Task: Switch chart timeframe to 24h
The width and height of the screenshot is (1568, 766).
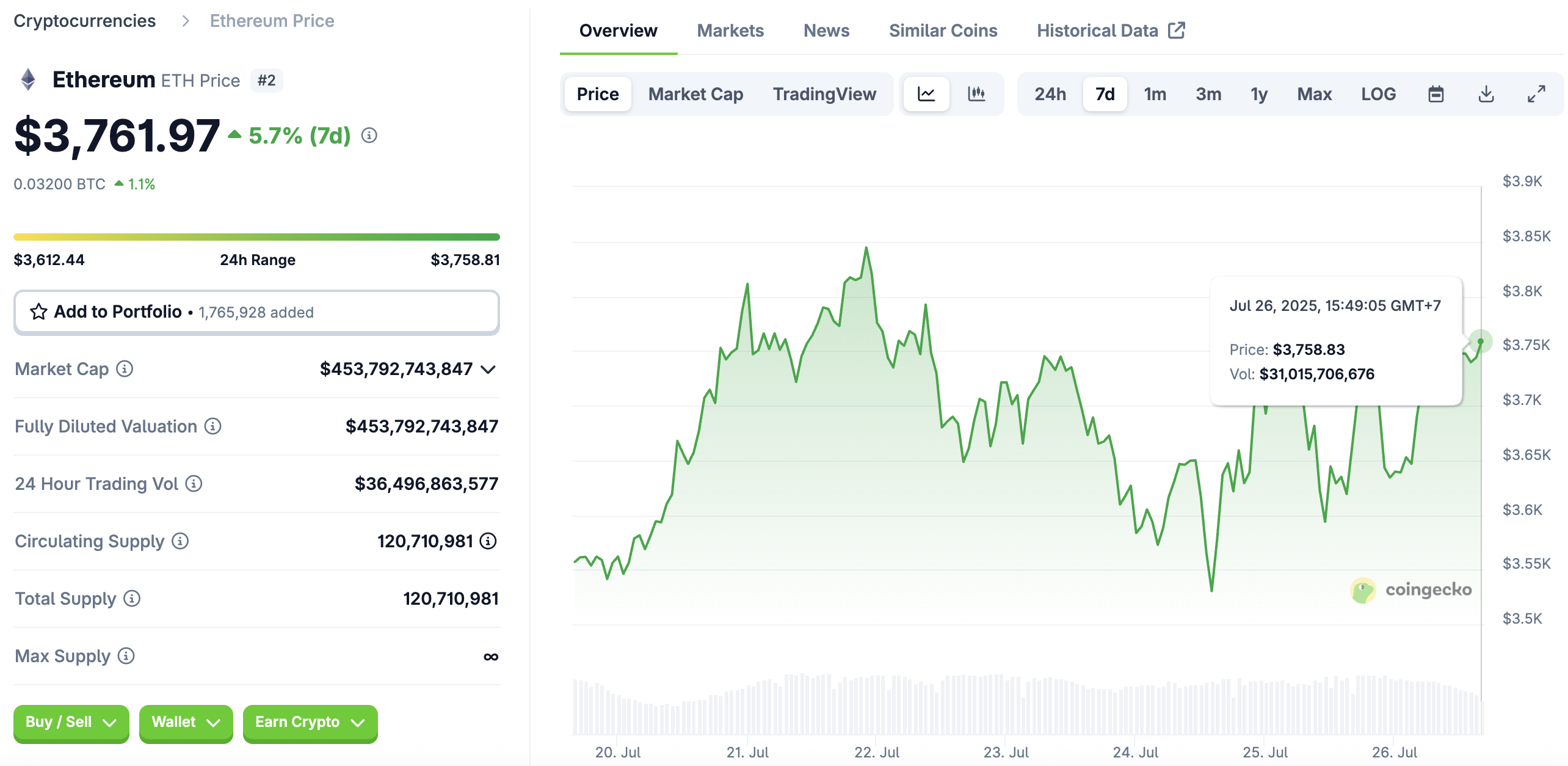Action: (x=1050, y=94)
